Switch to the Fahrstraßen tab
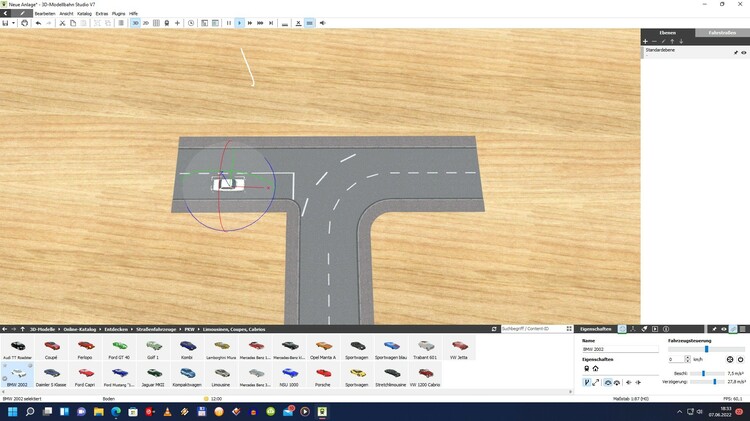This screenshot has width=750, height=421. coord(722,33)
